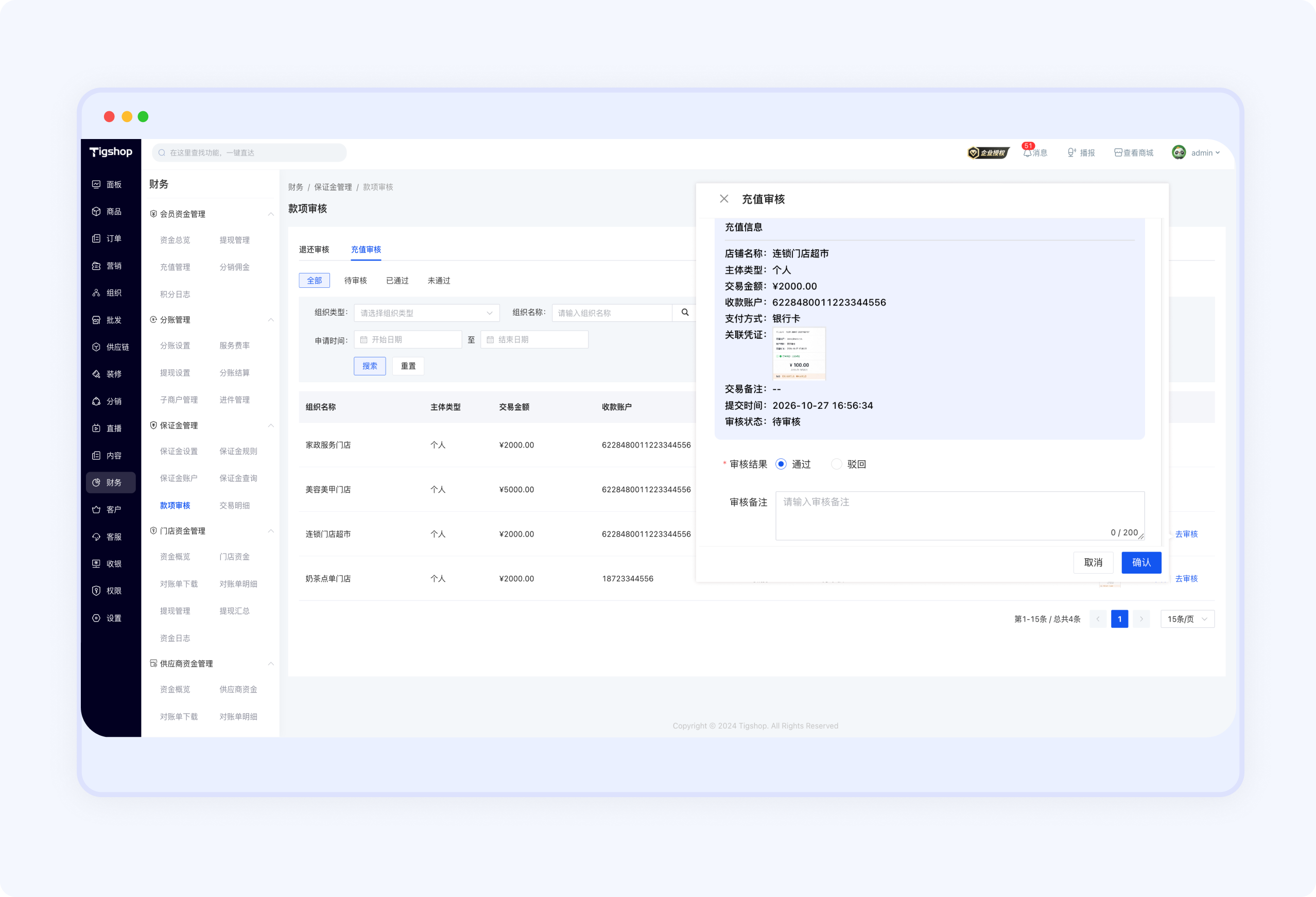Click the magnifier search button beside 组织名称
The width and height of the screenshot is (1316, 897).
coord(685,313)
